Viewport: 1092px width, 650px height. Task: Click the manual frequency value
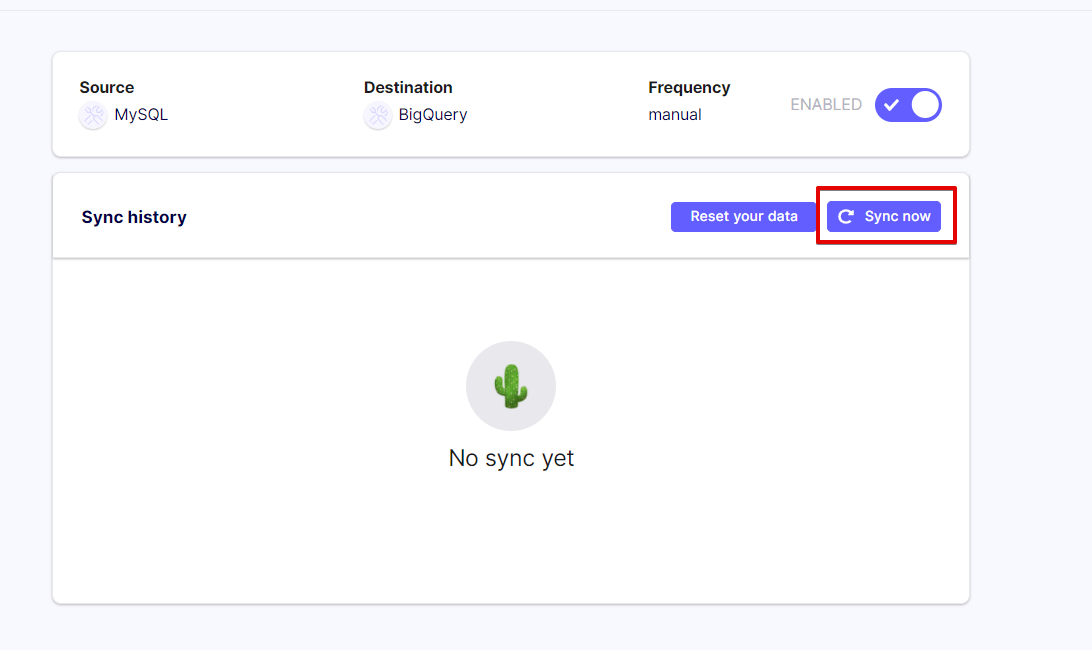tap(675, 115)
